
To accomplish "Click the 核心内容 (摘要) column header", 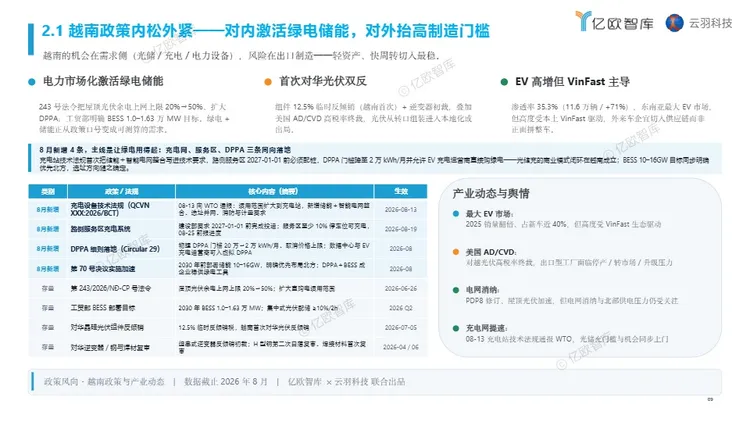I will 275,191.
